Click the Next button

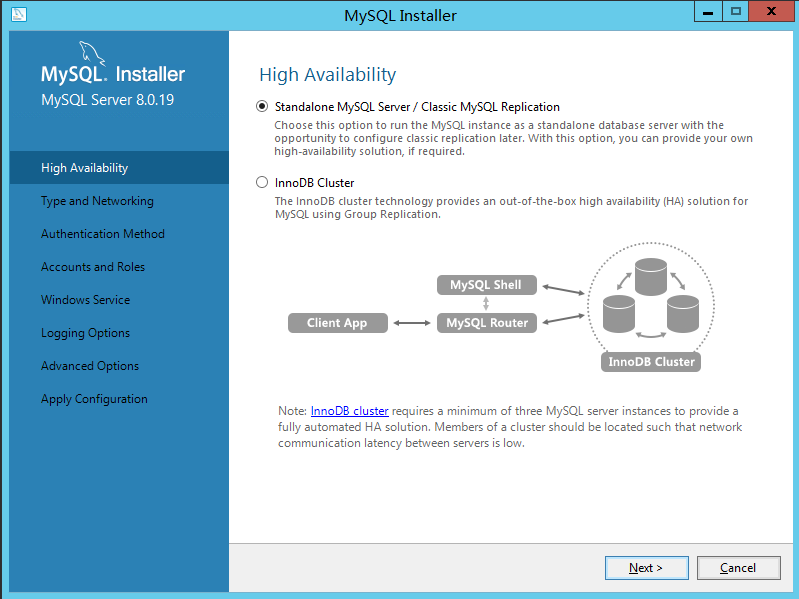(x=647, y=567)
